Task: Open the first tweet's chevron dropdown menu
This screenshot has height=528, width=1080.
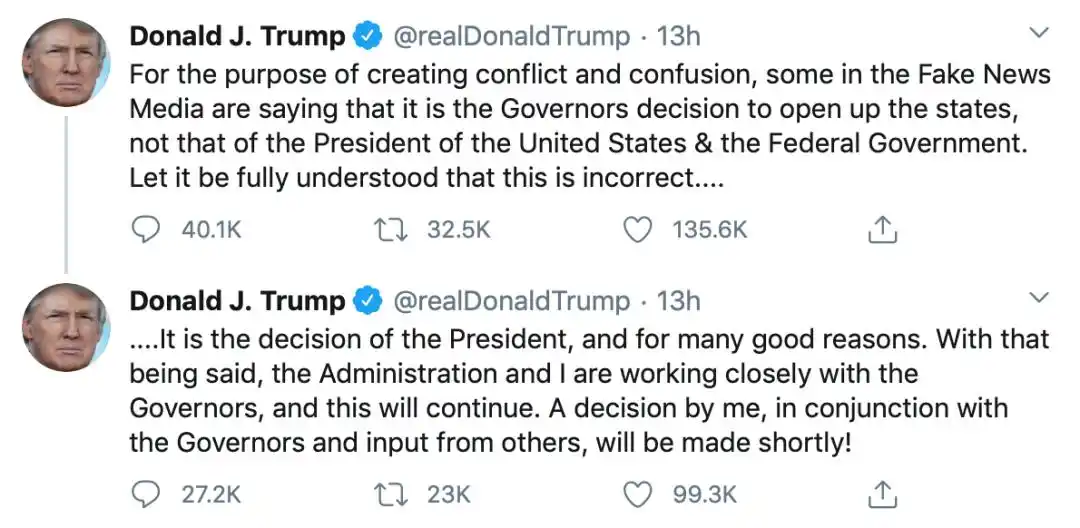Action: 1039,34
